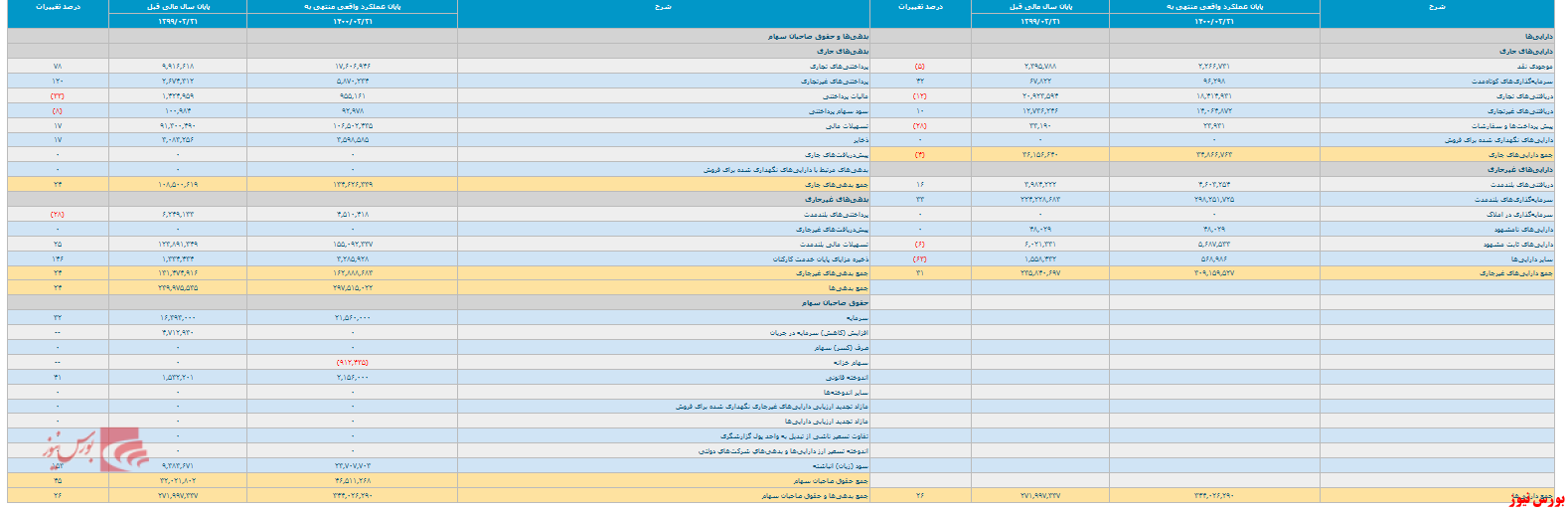Screen dimensions: 1568x511
Task: Click the 'پیش‌دریافت‌های جاری' row label
Action: [836, 155]
